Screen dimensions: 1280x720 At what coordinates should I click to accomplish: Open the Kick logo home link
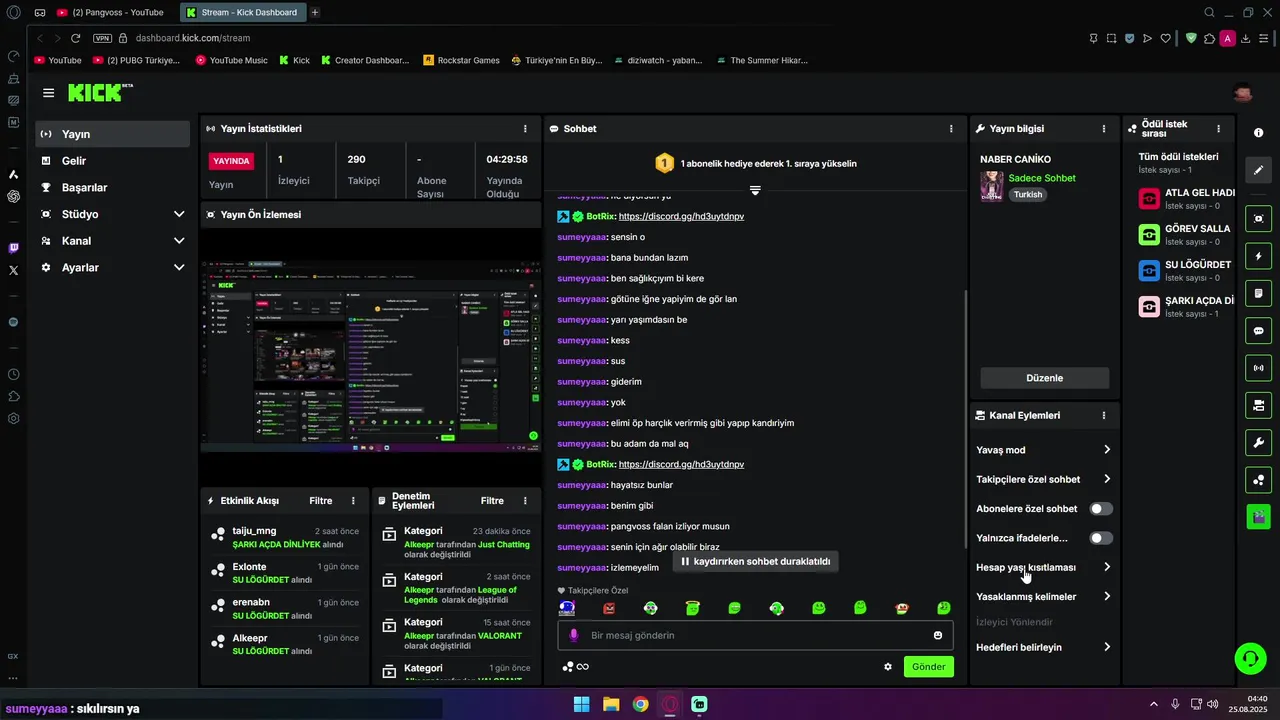click(100, 93)
